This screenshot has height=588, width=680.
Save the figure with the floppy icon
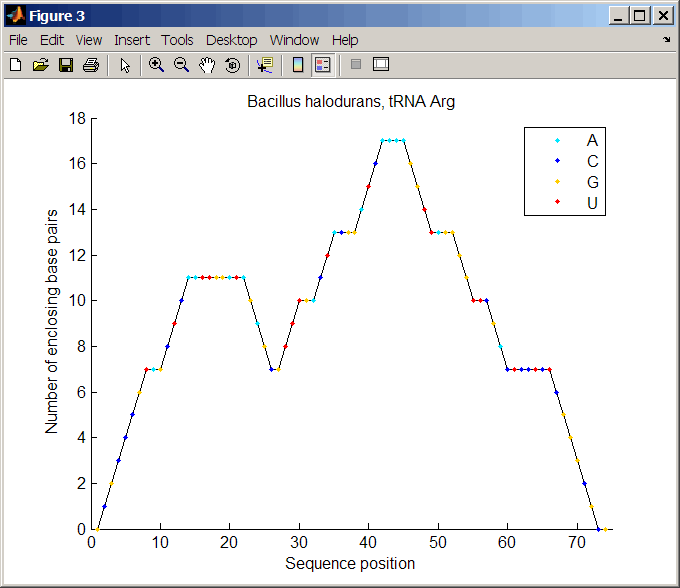point(66,65)
